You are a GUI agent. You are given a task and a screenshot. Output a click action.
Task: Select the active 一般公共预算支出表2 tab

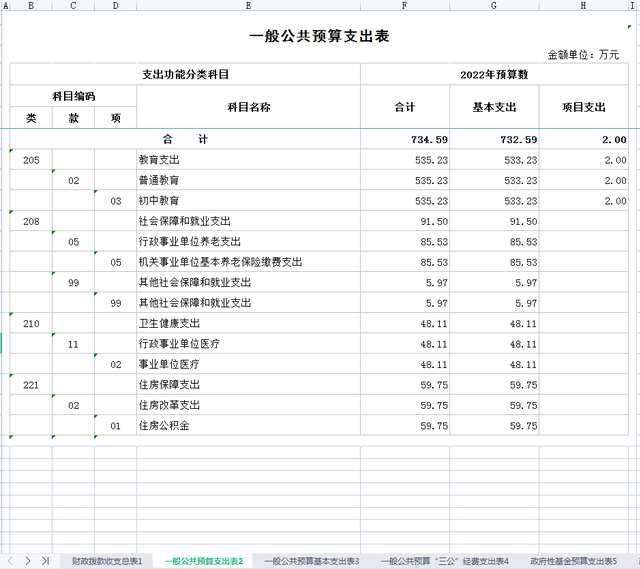pyautogui.click(x=204, y=561)
